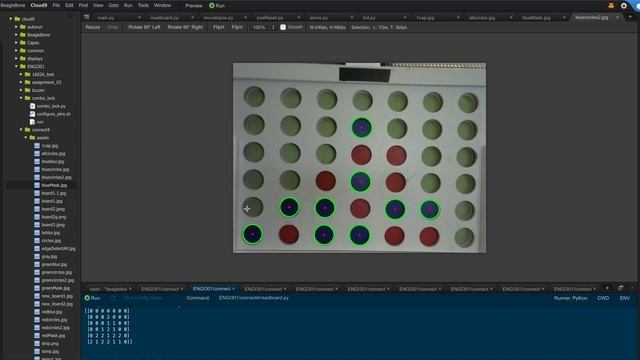This screenshot has height=360, width=640.
Task: Click the FlipV button
Action: [x=237, y=27]
